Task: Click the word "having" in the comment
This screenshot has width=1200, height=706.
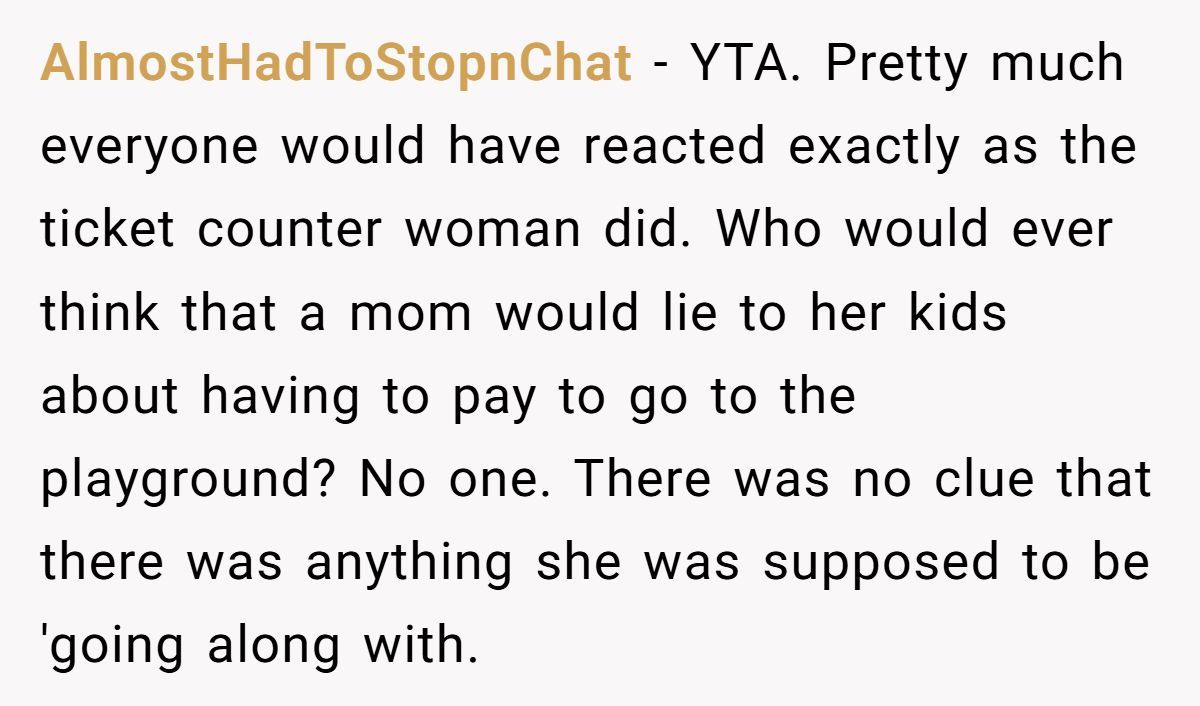Action: tap(279, 396)
